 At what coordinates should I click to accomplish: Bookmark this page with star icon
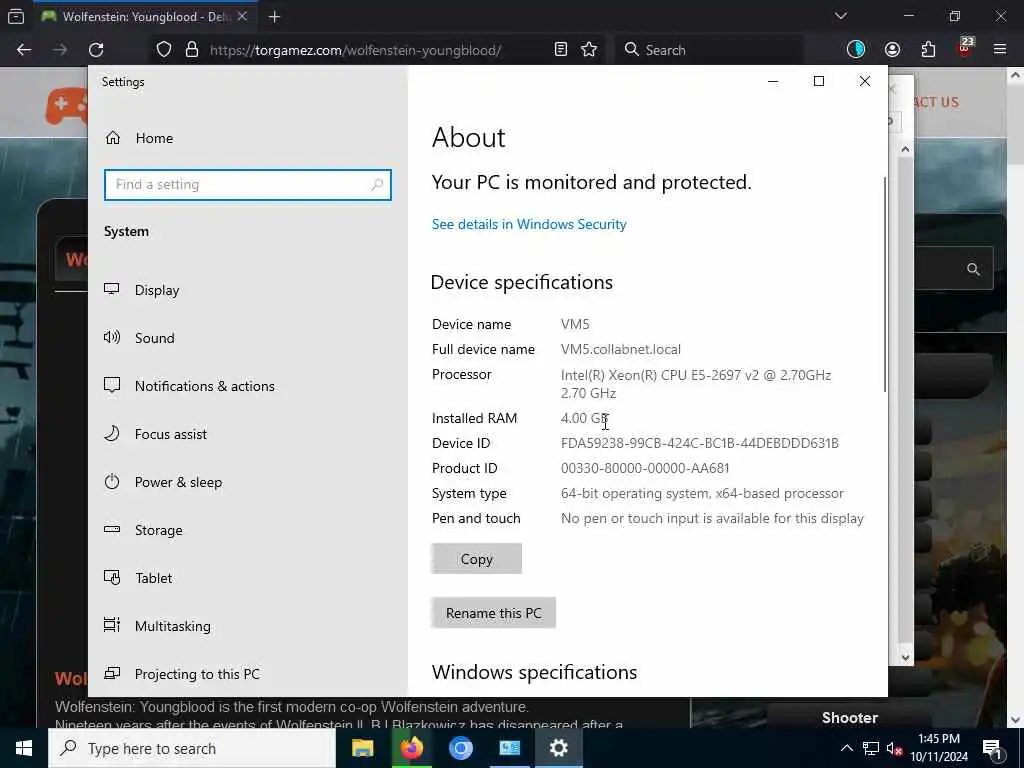(589, 50)
